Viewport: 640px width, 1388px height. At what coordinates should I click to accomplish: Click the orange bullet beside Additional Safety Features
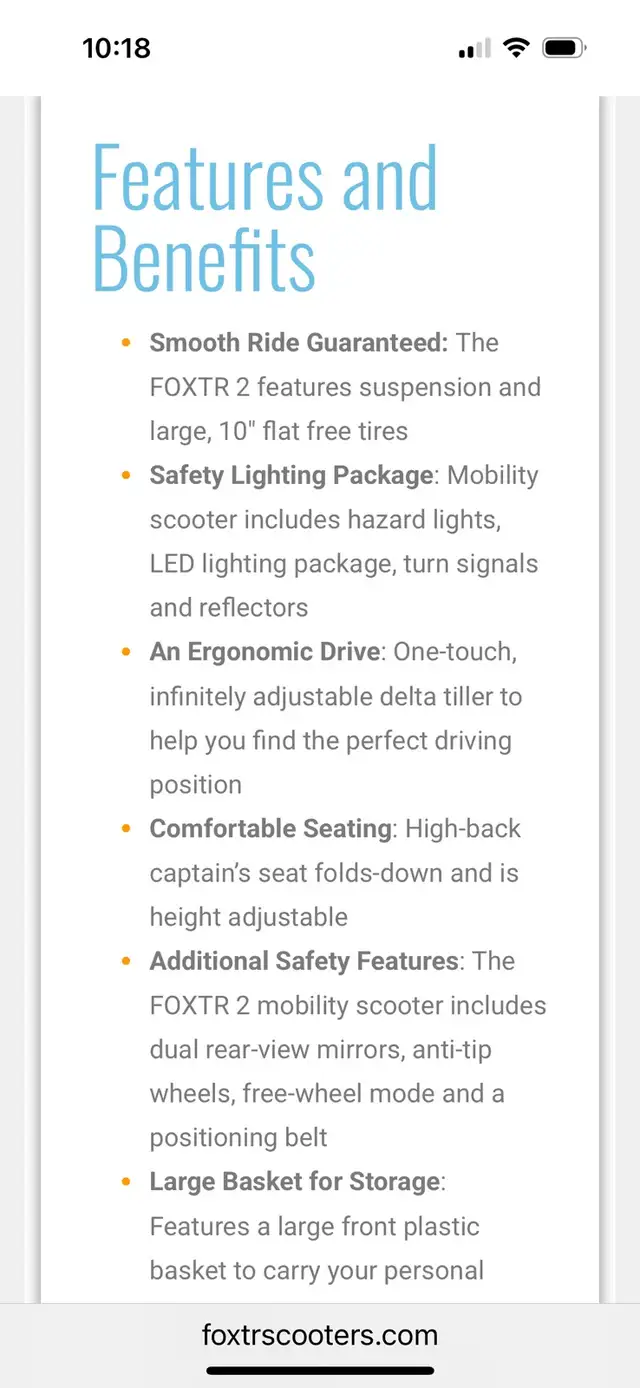pos(126,961)
